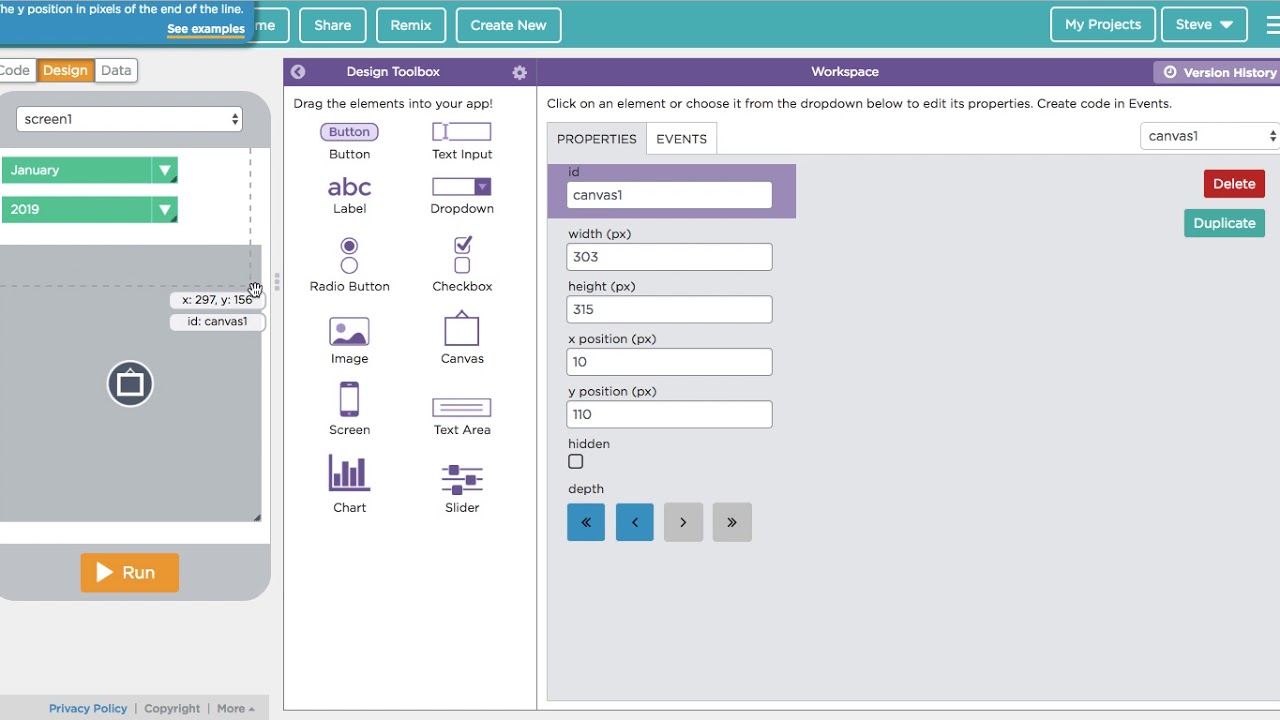Click the height (px) input field
Screen dimensions: 1280x720
[669, 309]
